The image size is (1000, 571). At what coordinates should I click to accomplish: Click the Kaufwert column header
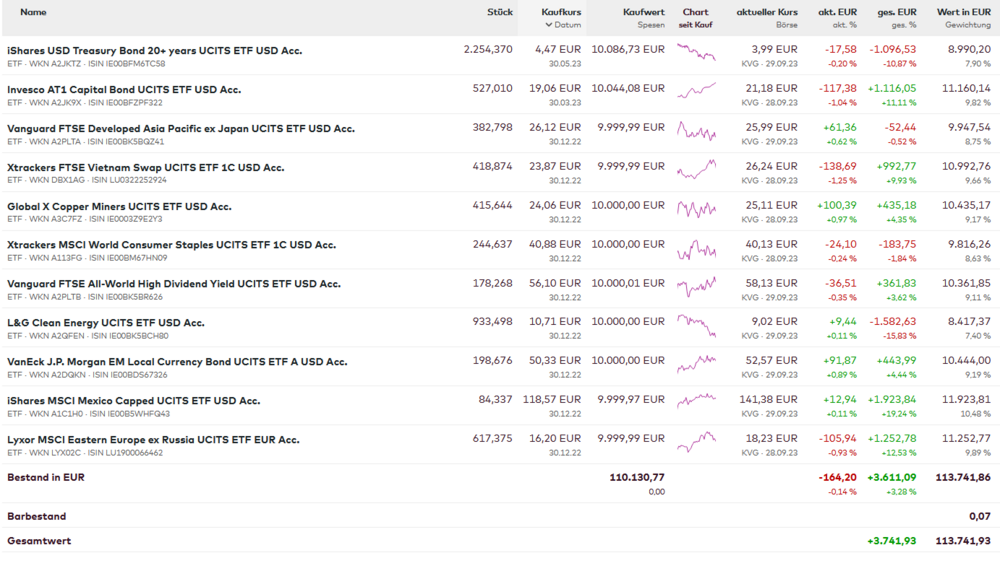tap(643, 12)
